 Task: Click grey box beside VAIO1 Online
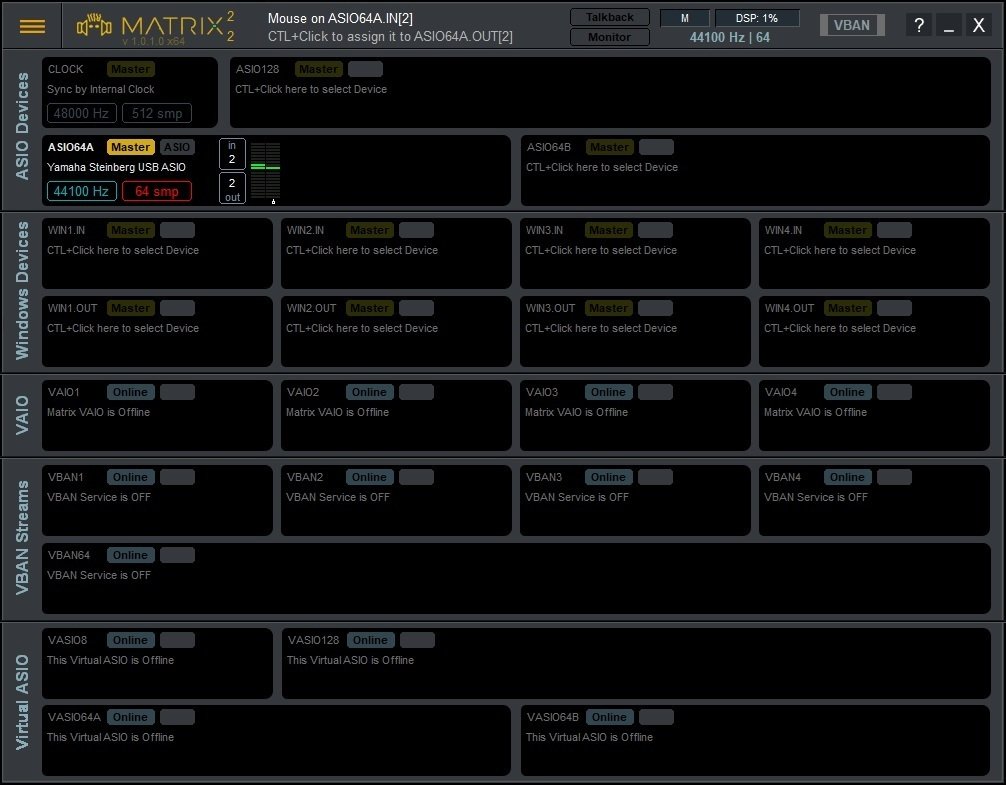[177, 392]
